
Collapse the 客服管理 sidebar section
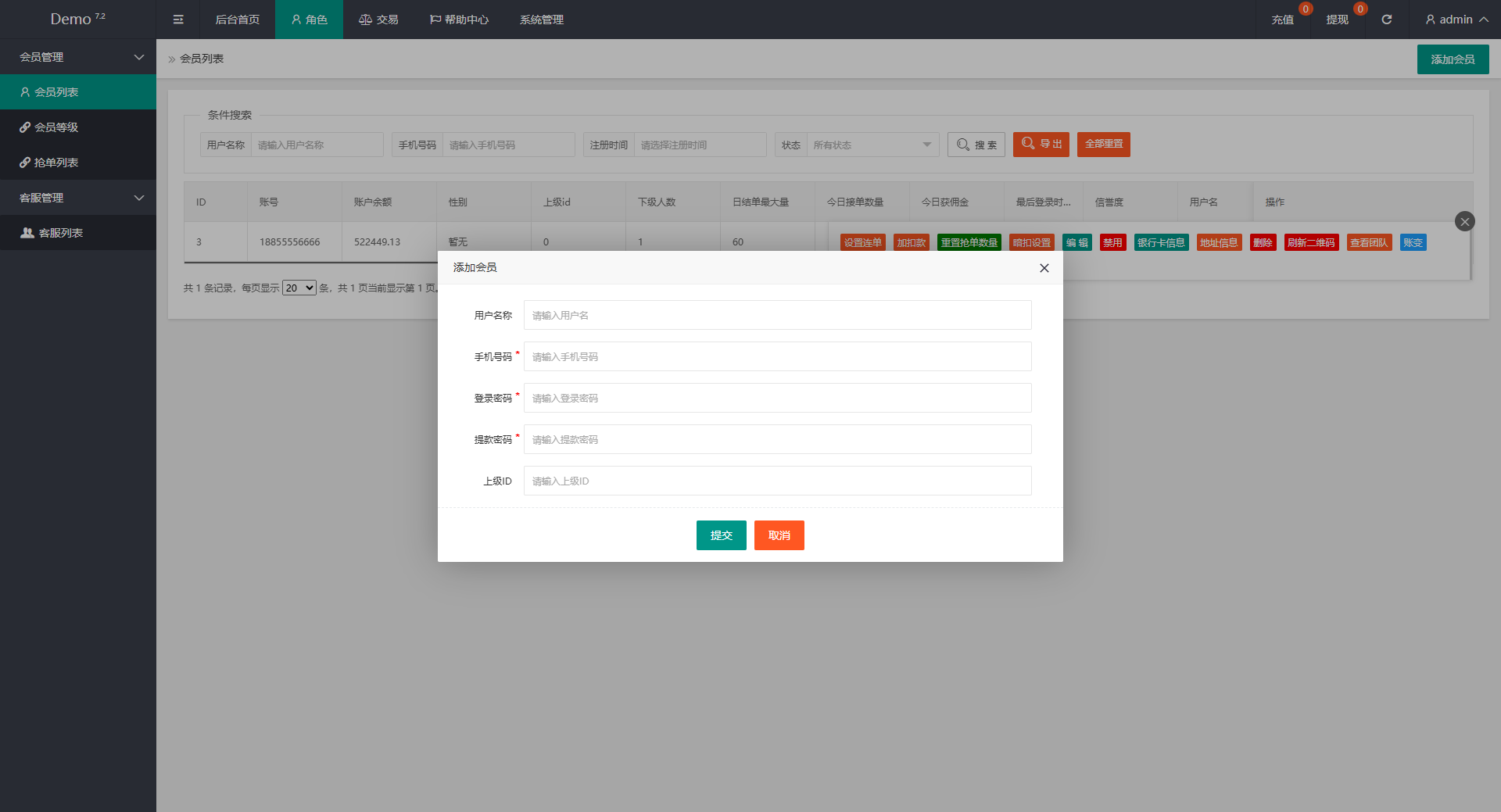[78, 198]
